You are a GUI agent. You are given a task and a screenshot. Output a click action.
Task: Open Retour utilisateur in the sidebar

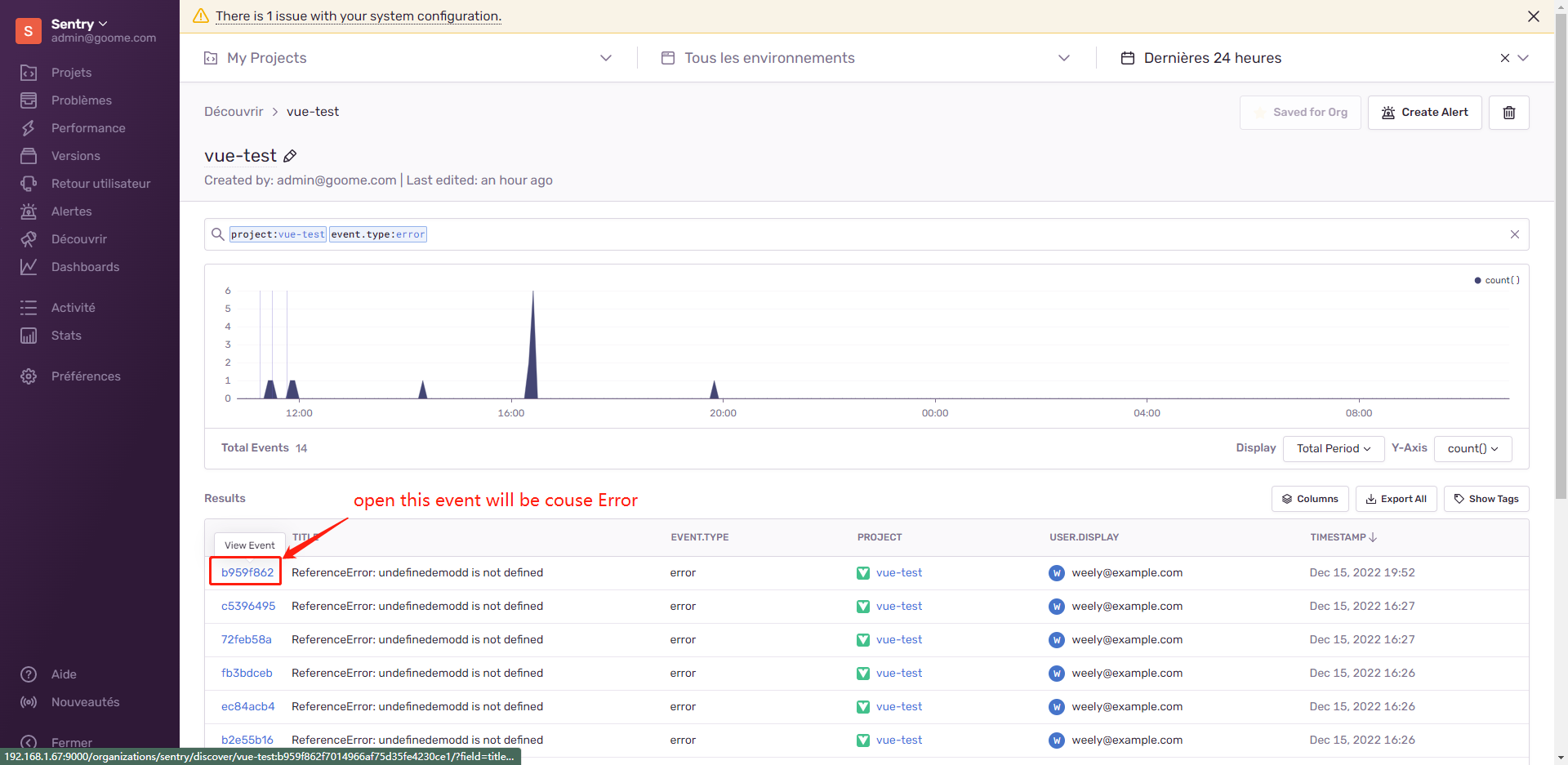point(100,183)
